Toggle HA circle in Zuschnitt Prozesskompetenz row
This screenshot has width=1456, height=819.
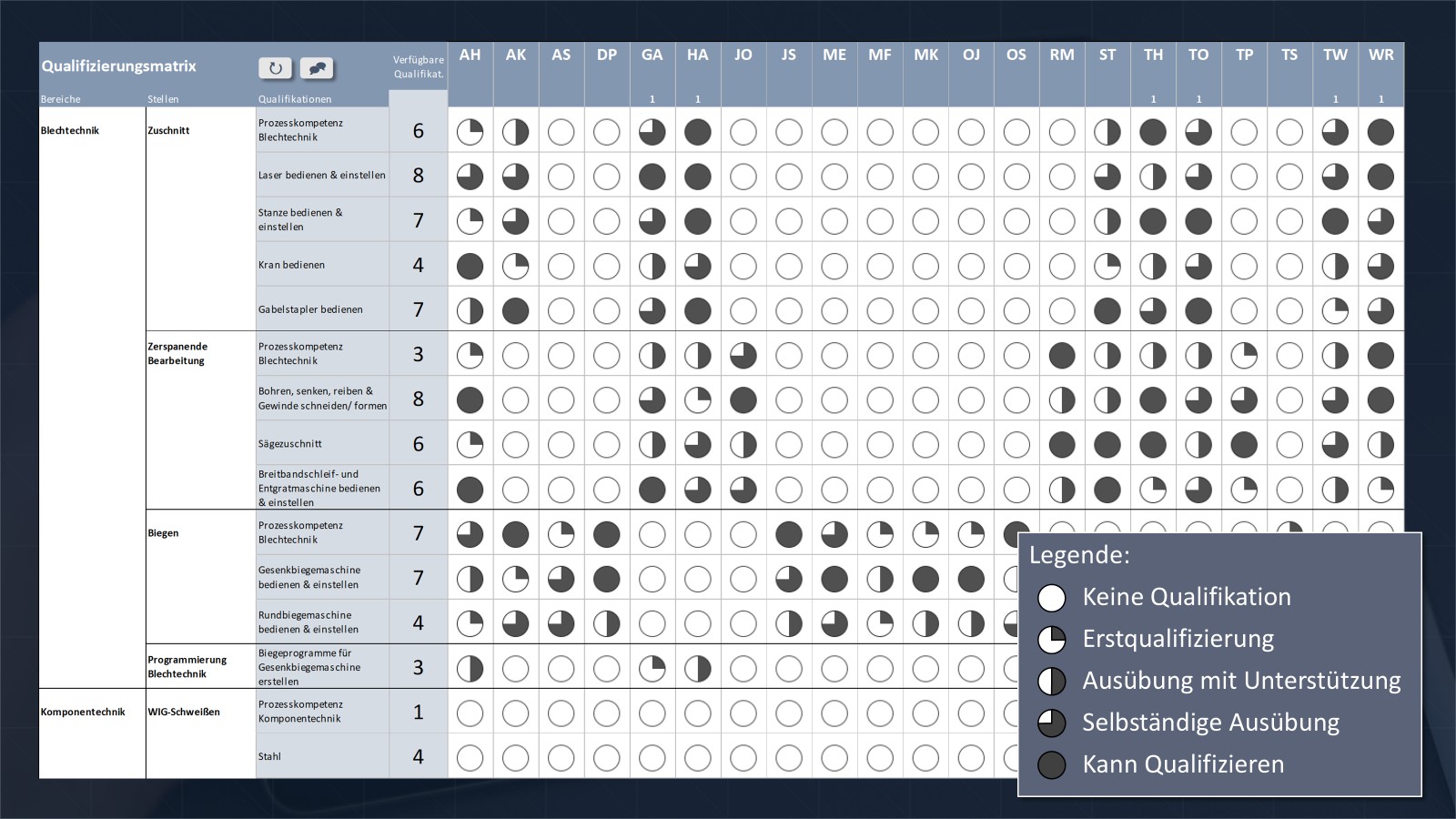pos(697,132)
